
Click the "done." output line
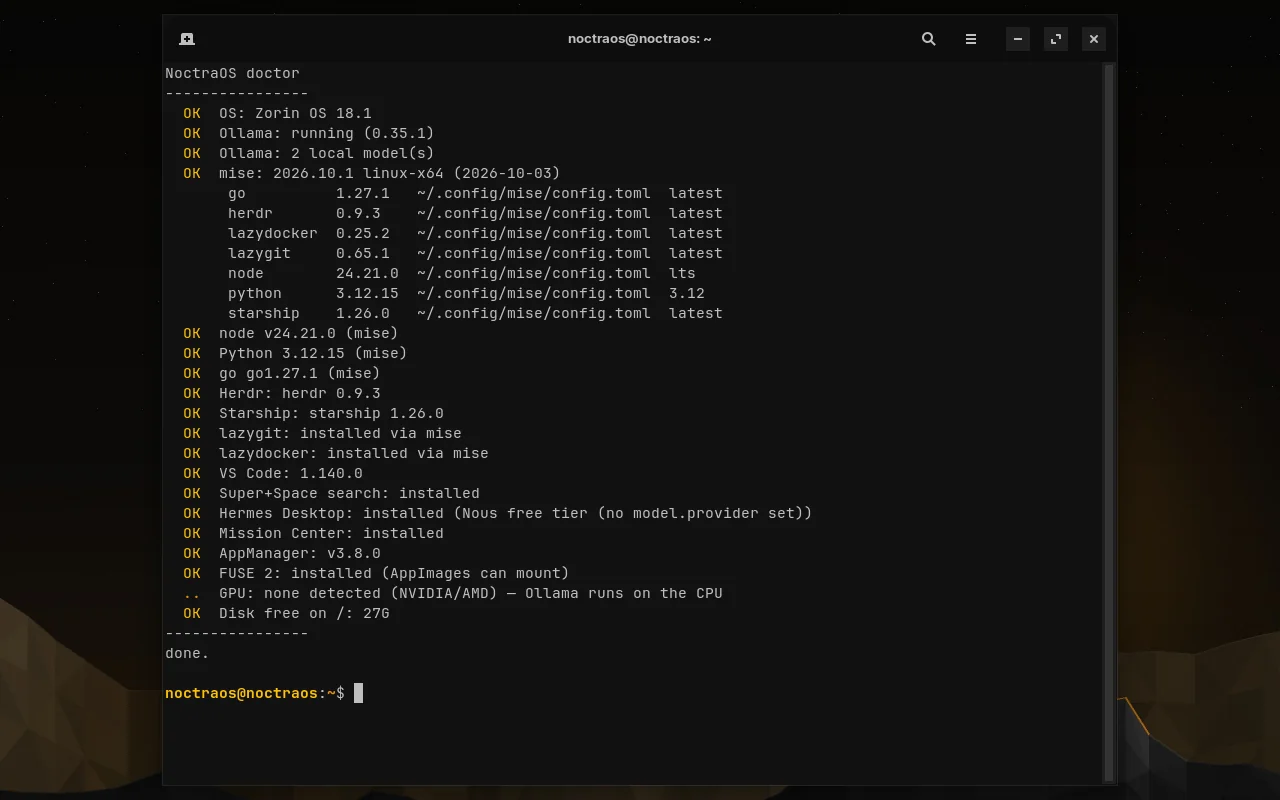pos(187,653)
